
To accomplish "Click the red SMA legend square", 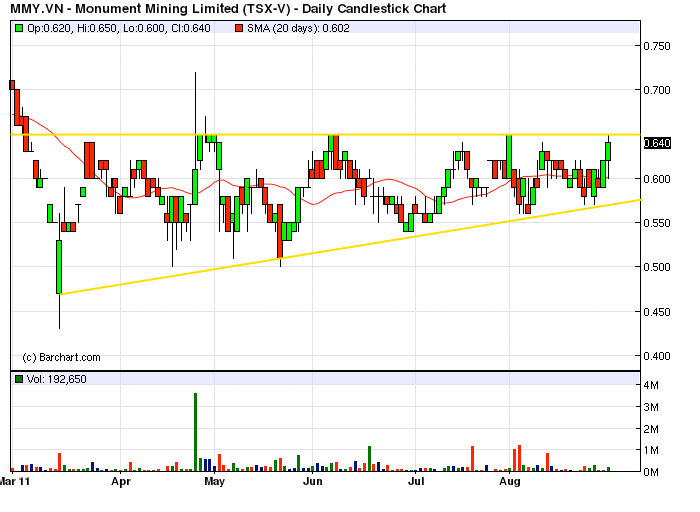I will tap(239, 28).
